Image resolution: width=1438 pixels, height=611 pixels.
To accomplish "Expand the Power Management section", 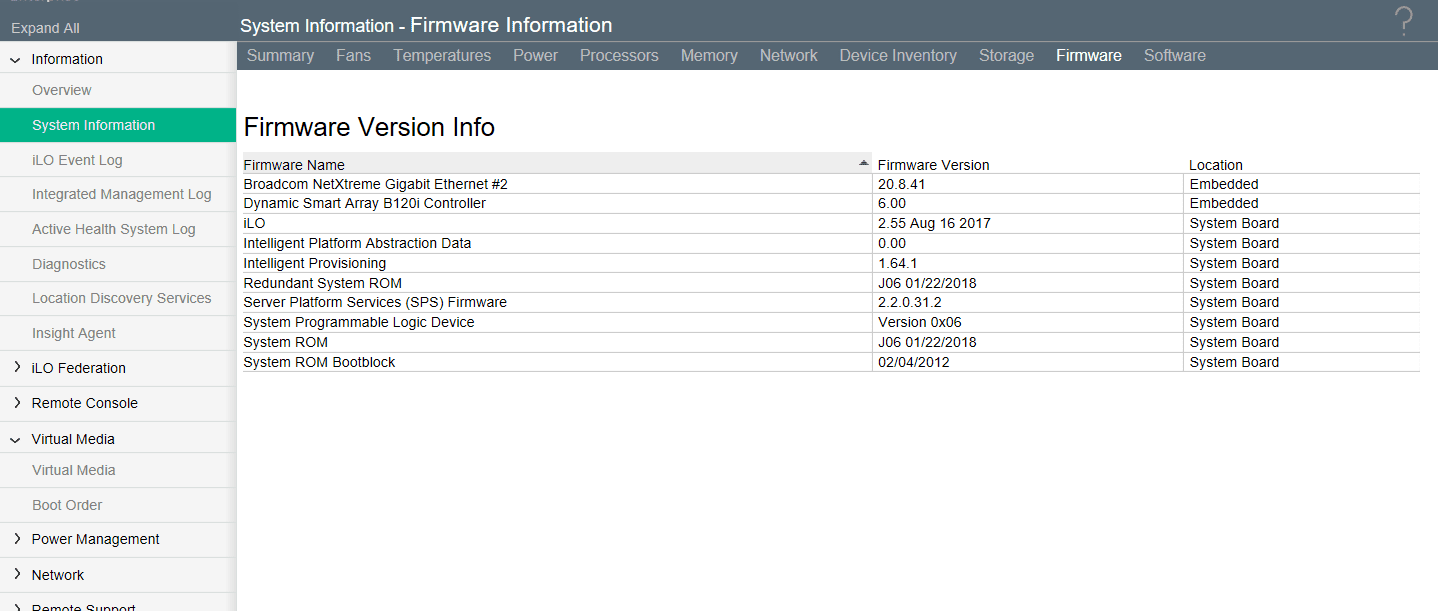I will 16,539.
